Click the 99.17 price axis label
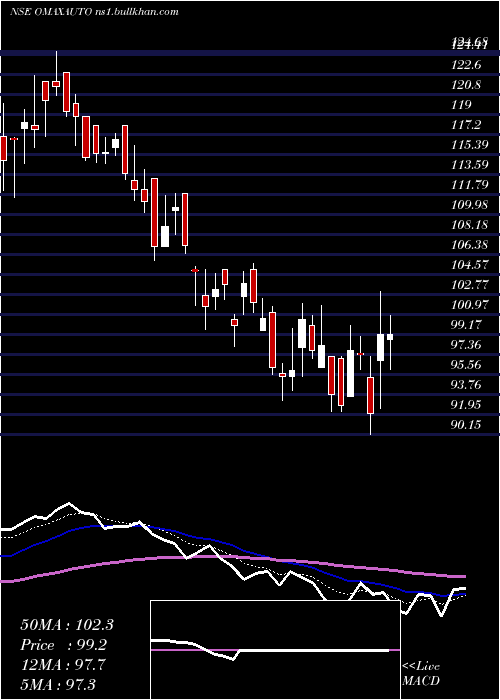This screenshot has width=500, height=700. [466, 325]
